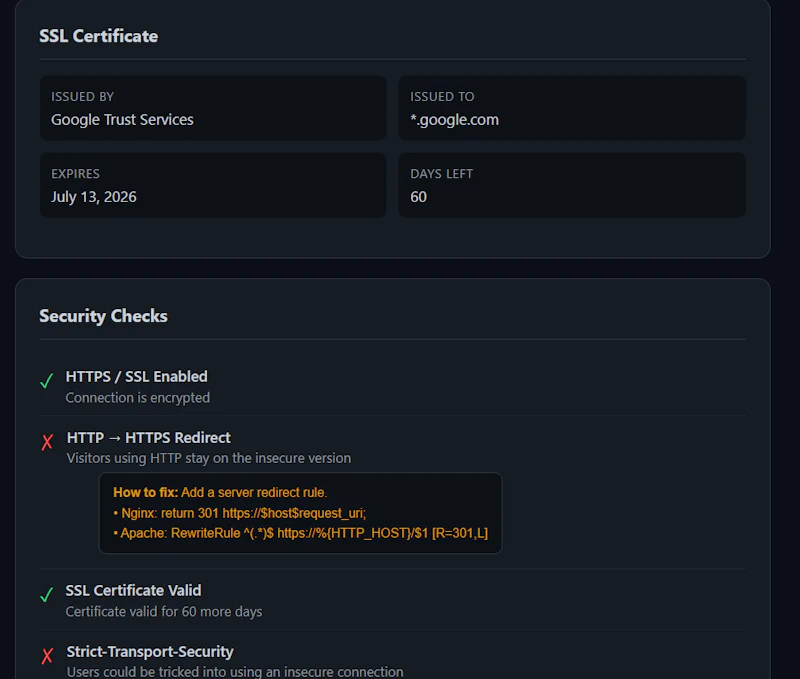Screen dimensions: 800x679
Task: Select the SSL Certificate heading
Action: [x=98, y=36]
